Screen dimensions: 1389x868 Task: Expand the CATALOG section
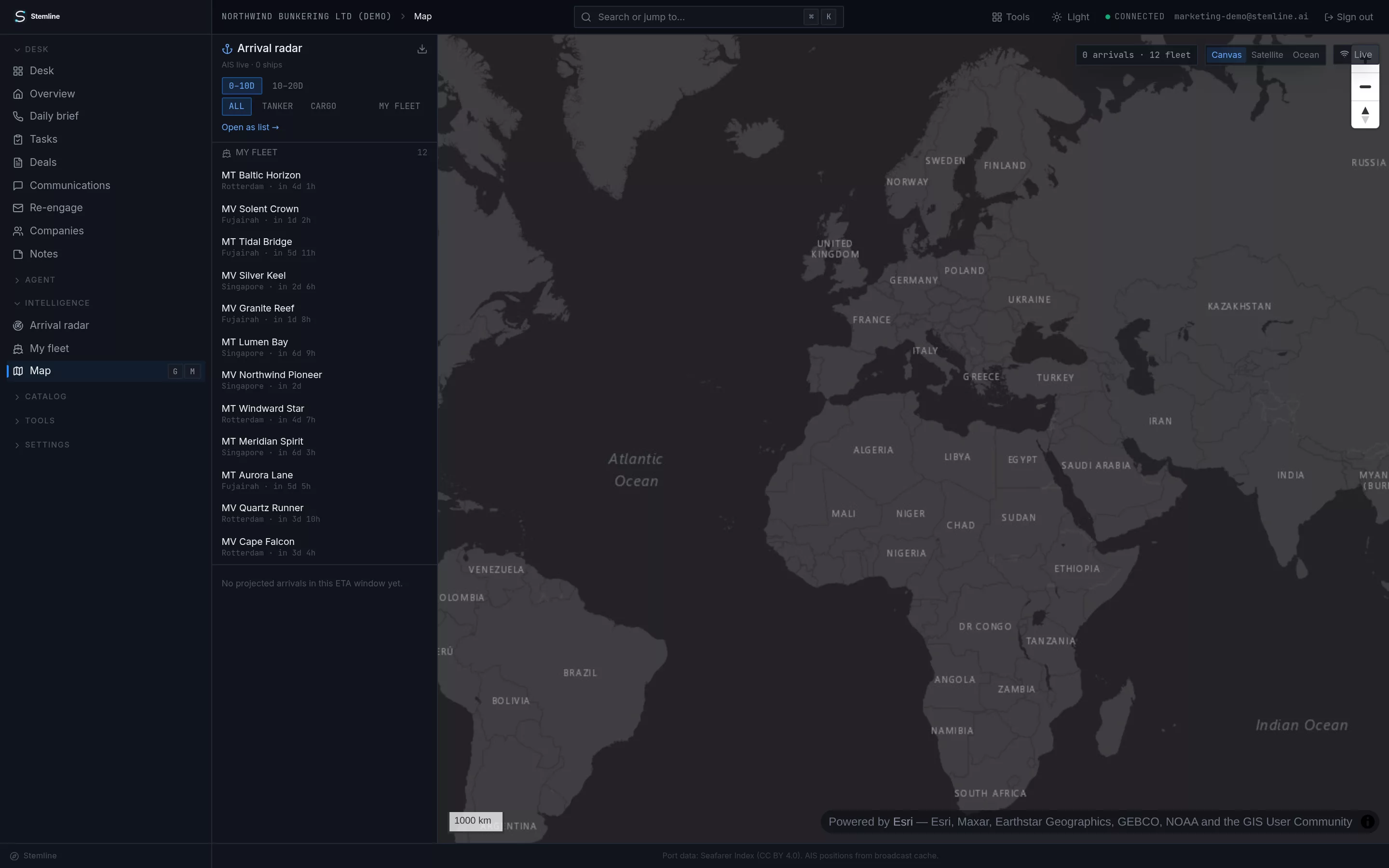pyautogui.click(x=40, y=397)
